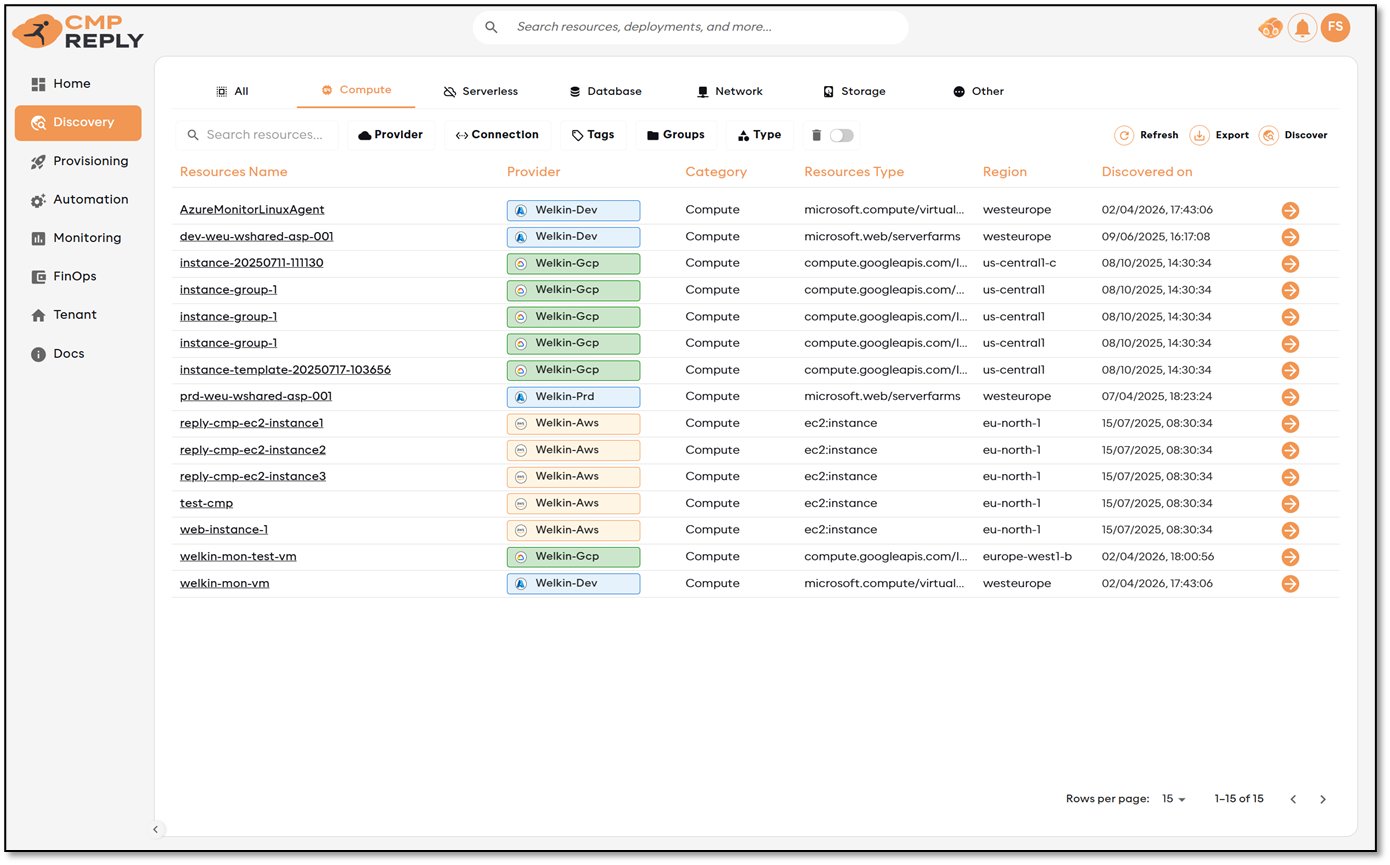This screenshot has width=1390, height=865.
Task: Open the Provider filter dropdown
Action: 391,135
